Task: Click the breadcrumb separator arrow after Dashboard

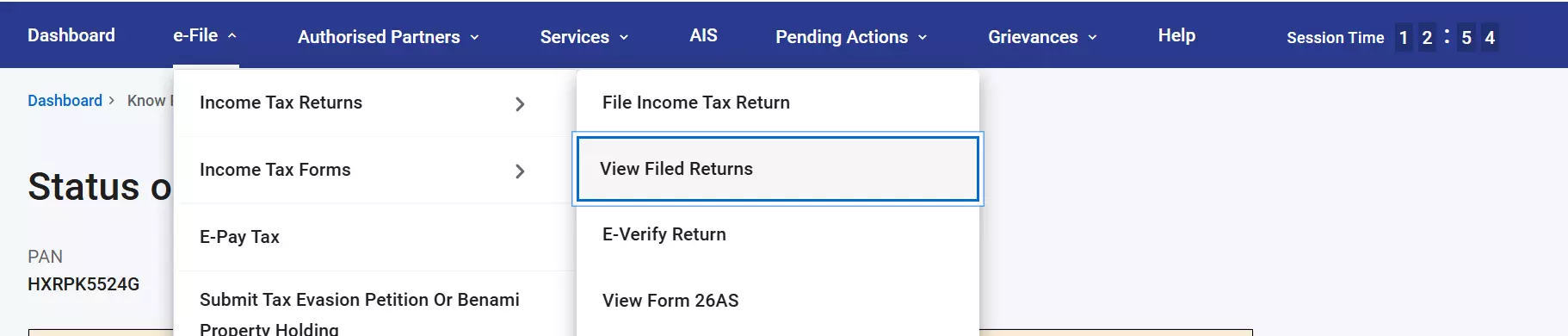Action: 111,101
